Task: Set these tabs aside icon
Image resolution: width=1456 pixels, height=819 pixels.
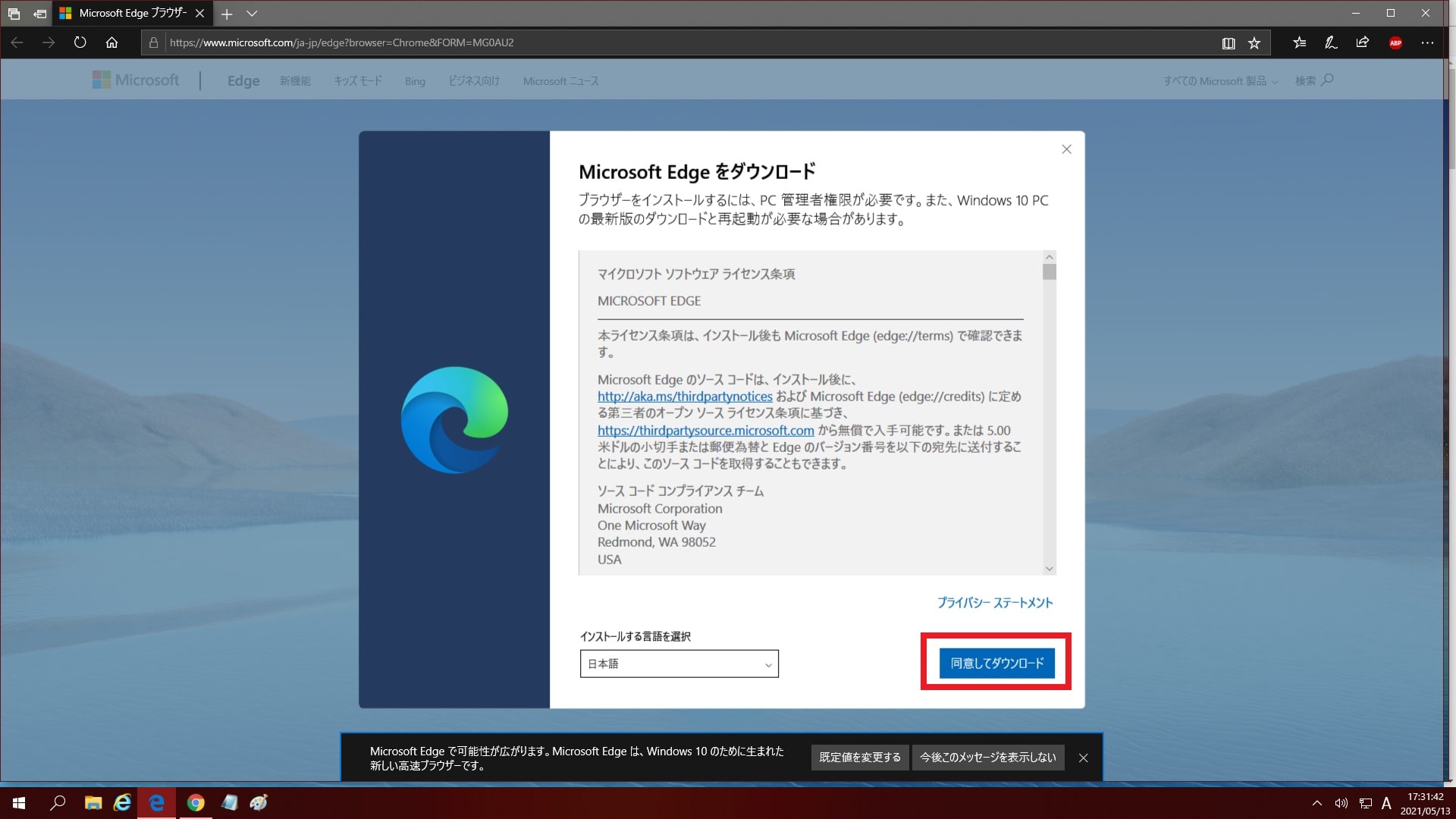Action: pos(39,14)
